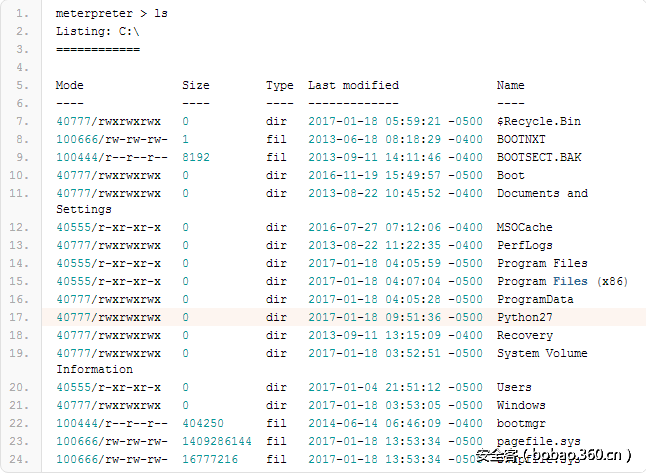
Task: Click the mode '100444/r--r--r--' on BOOTSECT.BAK row
Action: 112,157
